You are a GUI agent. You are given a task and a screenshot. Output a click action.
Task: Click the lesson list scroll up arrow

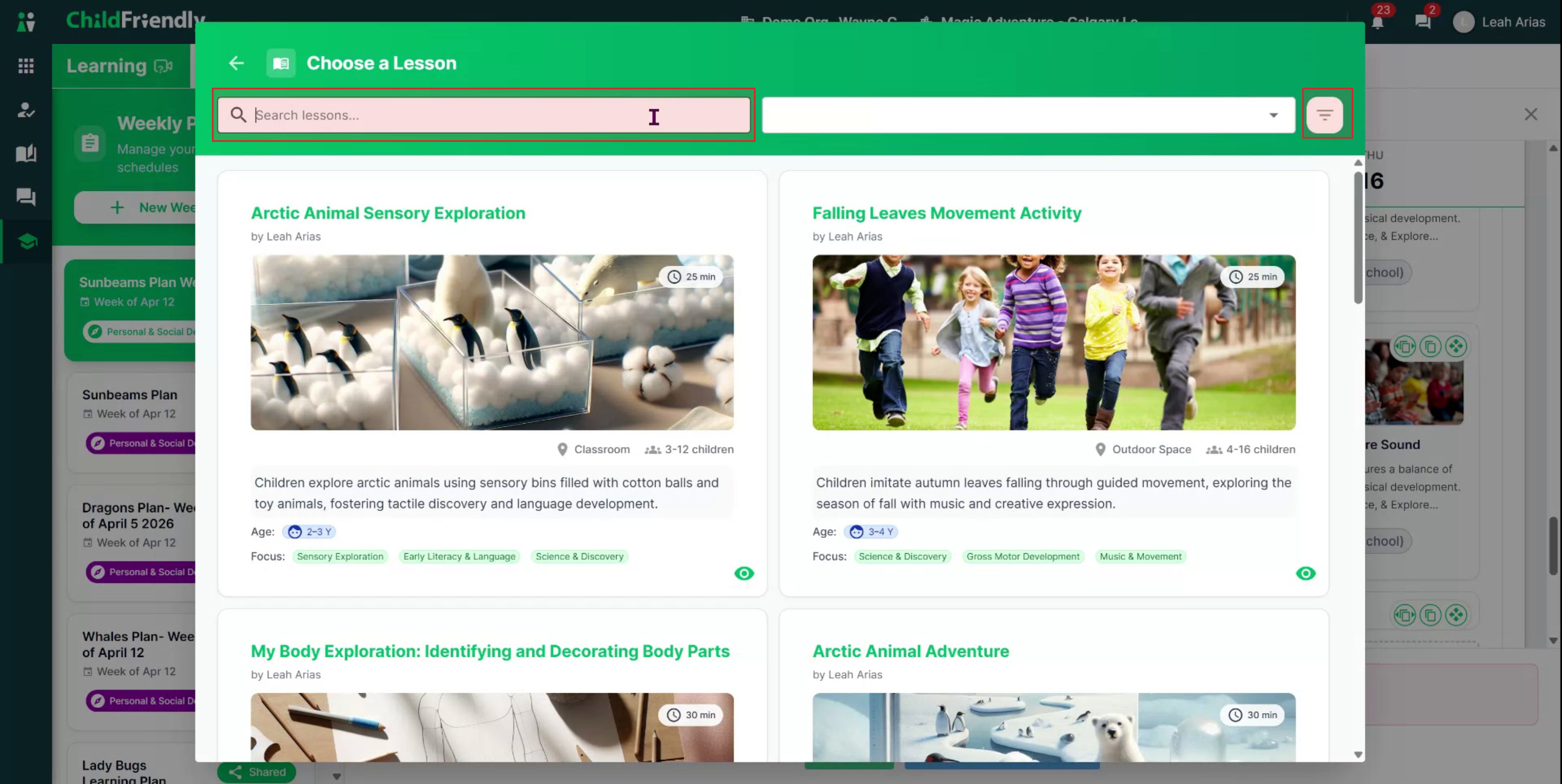pos(1358,163)
